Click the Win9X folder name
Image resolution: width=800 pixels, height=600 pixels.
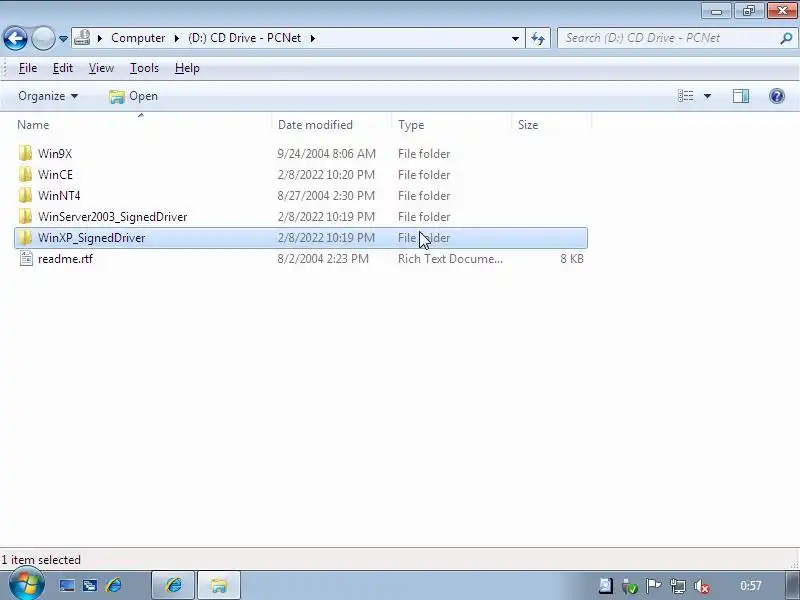[x=55, y=154]
